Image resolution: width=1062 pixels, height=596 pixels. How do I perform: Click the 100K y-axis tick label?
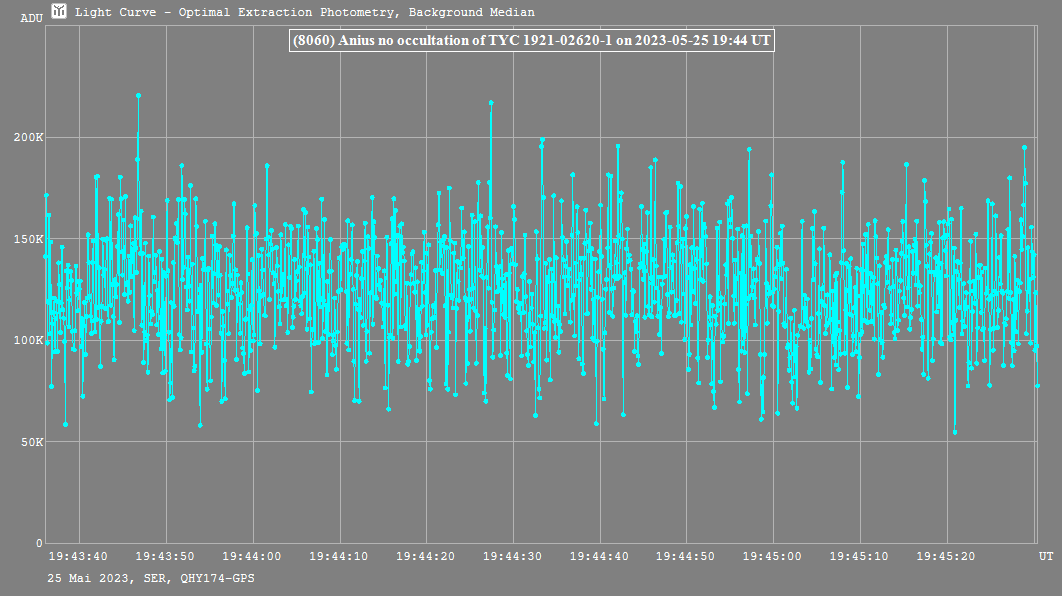click(x=27, y=341)
